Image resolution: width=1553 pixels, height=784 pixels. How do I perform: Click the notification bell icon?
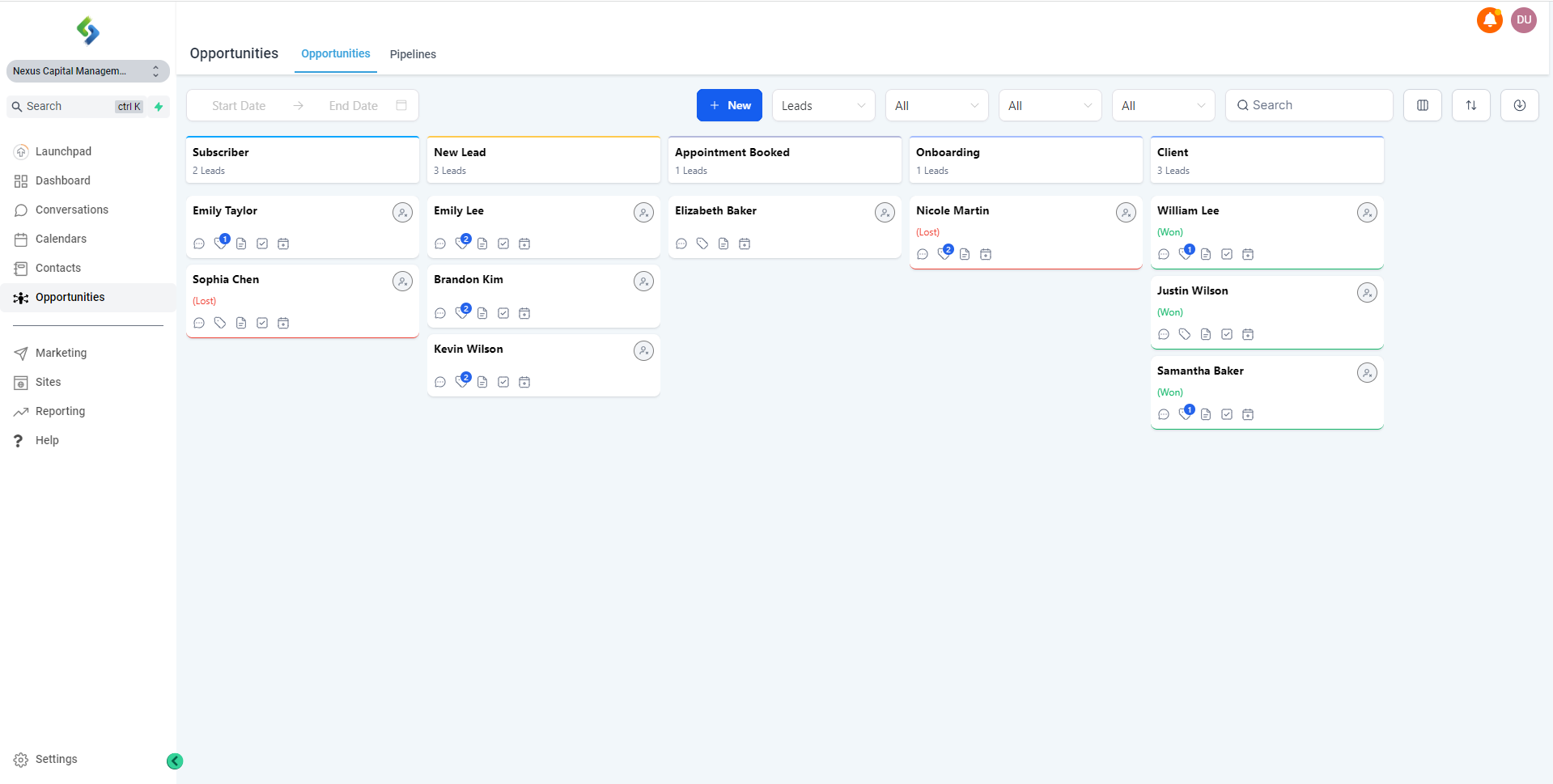pos(1489,20)
